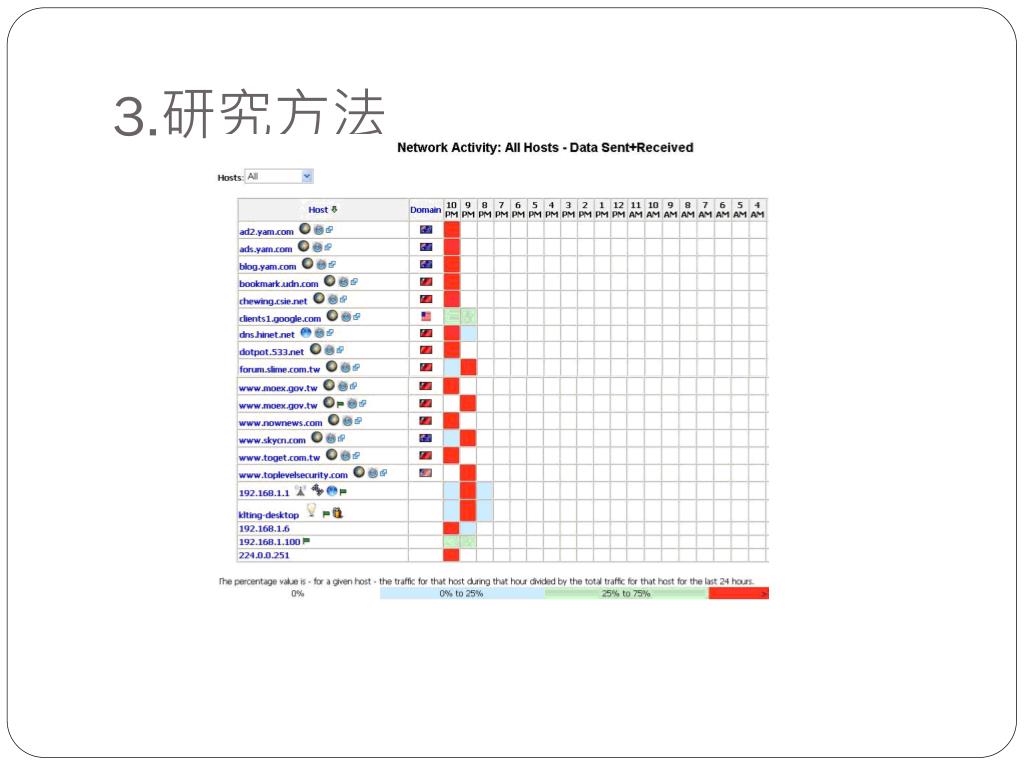Open host link ad2.yam.com
1024x768 pixels.
pyautogui.click(x=266, y=232)
